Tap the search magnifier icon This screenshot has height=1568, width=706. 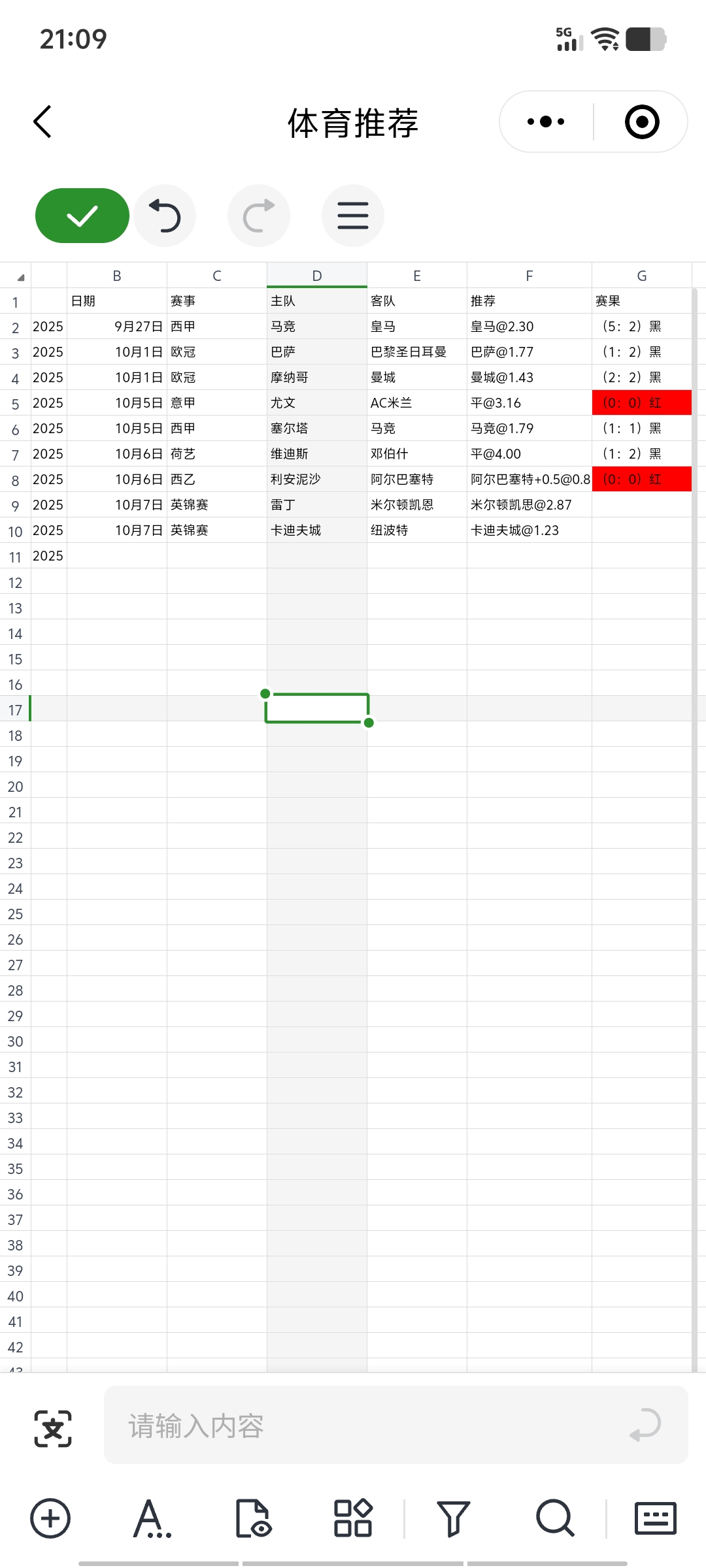point(555,1518)
